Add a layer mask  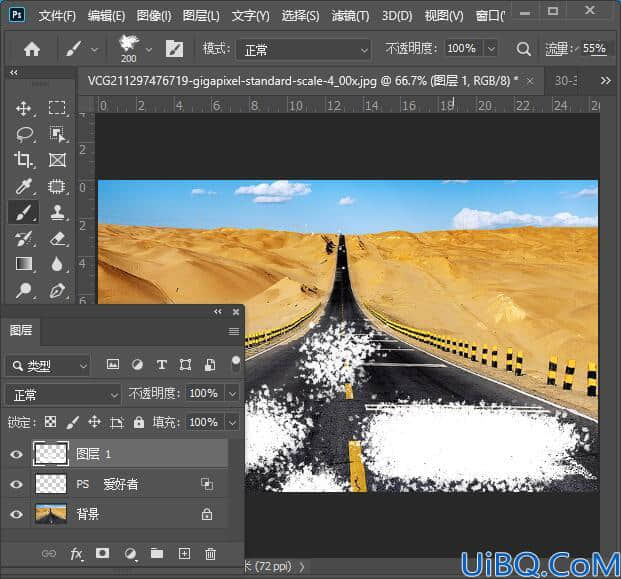point(103,553)
